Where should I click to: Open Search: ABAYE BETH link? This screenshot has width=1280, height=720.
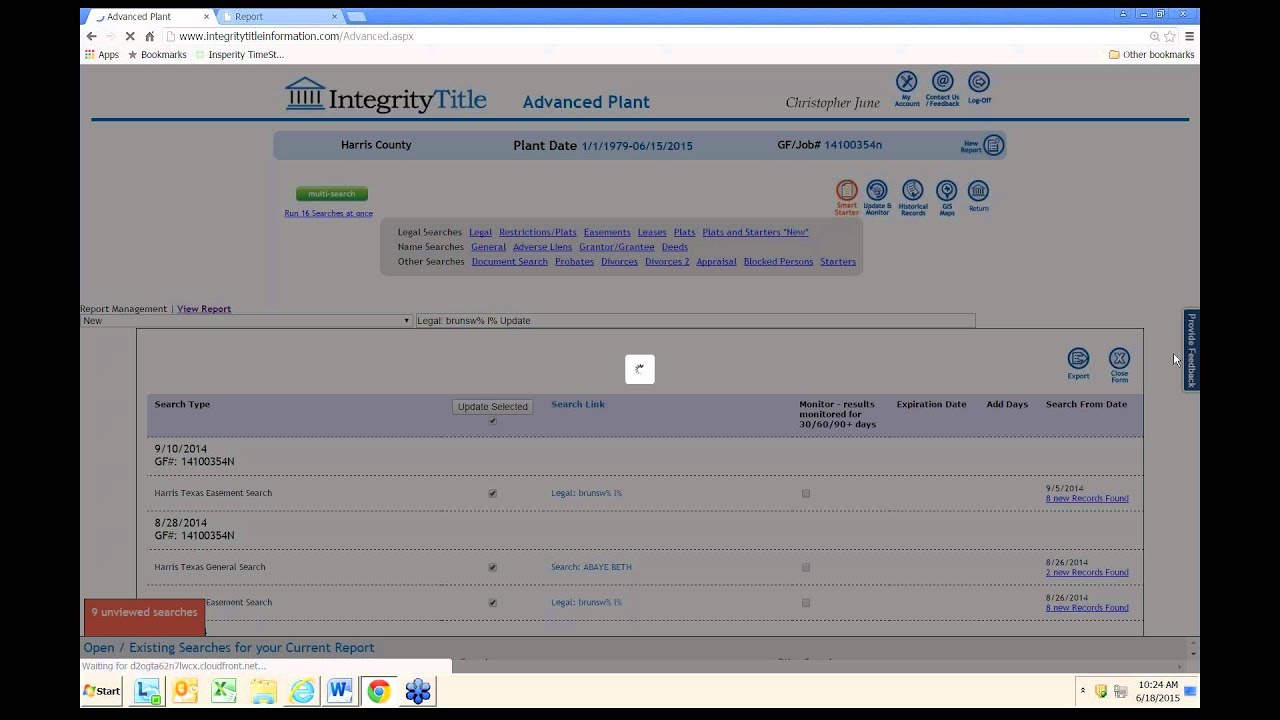click(x=591, y=567)
